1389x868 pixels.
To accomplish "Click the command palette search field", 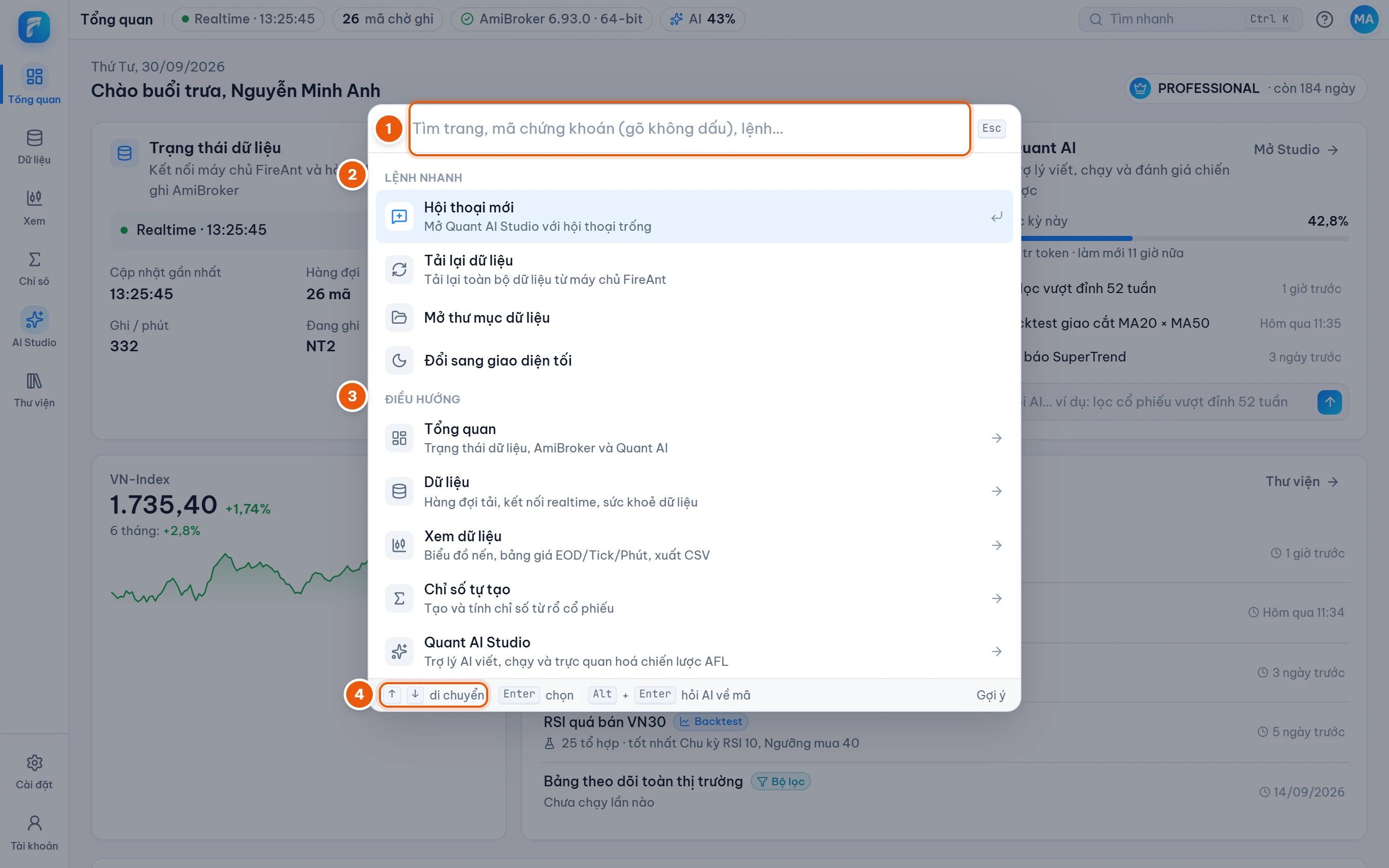I will 689,129.
